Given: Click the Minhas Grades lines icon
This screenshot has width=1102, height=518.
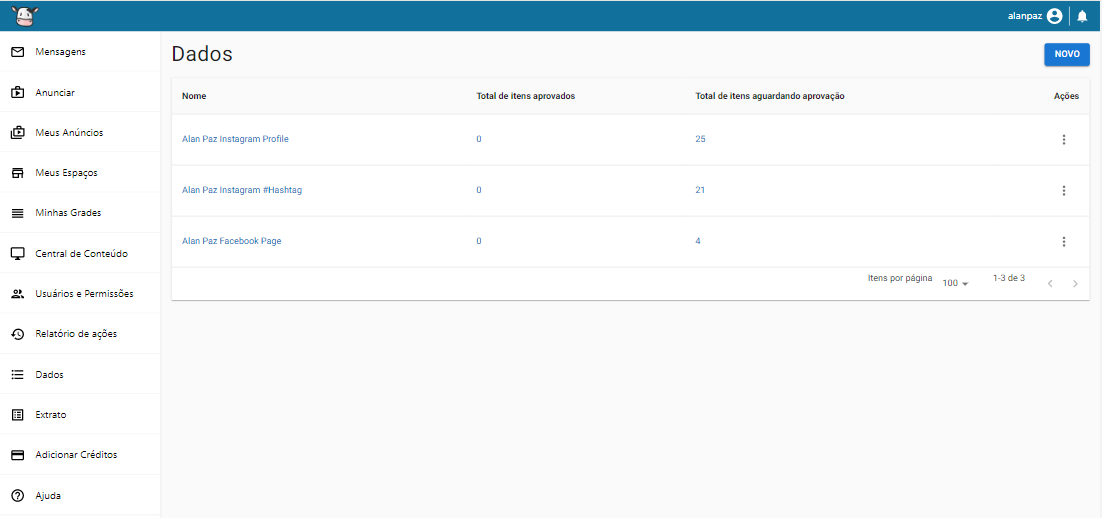Looking at the screenshot, I should 18,213.
